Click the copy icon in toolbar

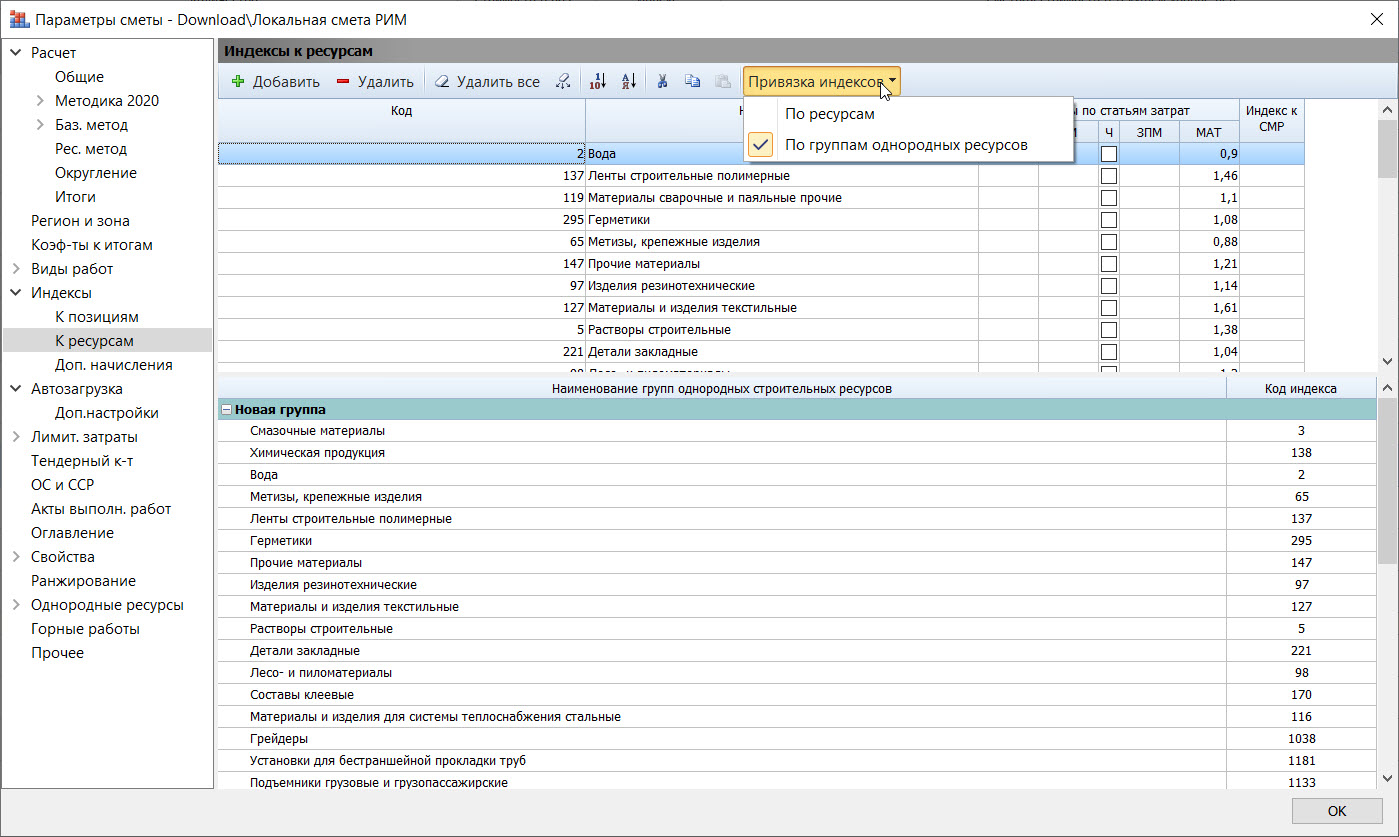pos(692,82)
